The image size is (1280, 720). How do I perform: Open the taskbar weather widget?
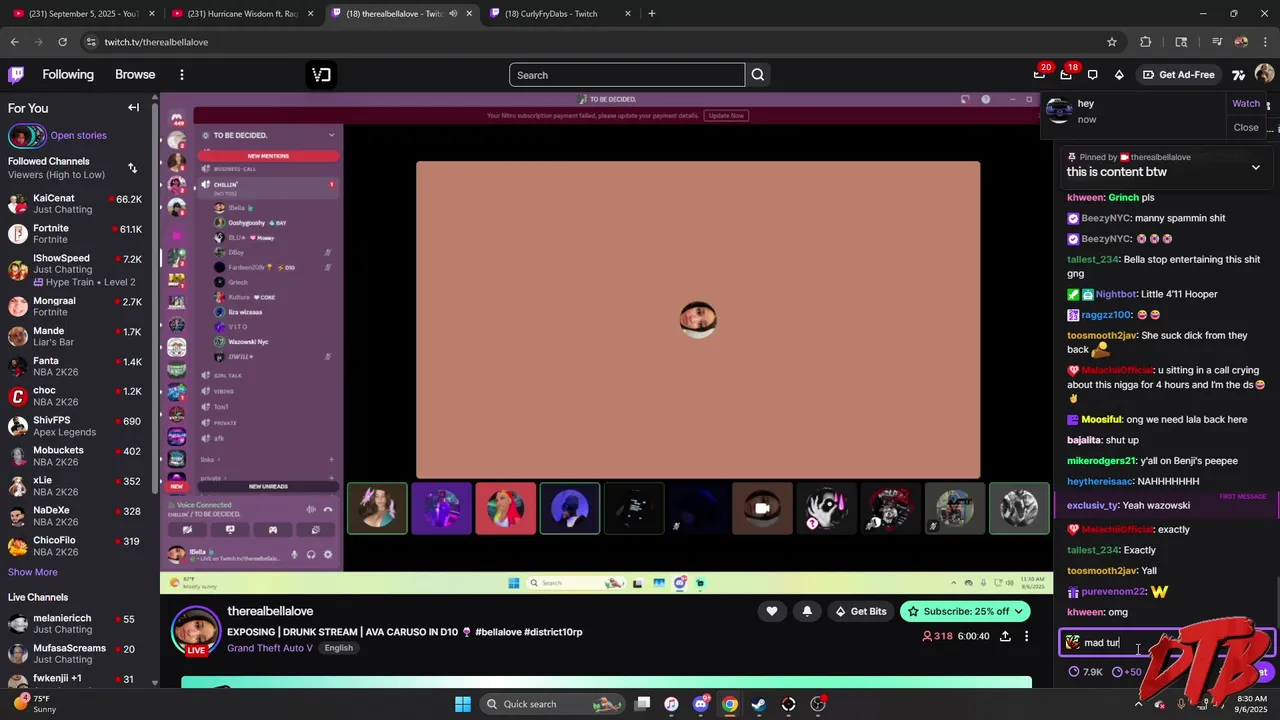(32, 704)
